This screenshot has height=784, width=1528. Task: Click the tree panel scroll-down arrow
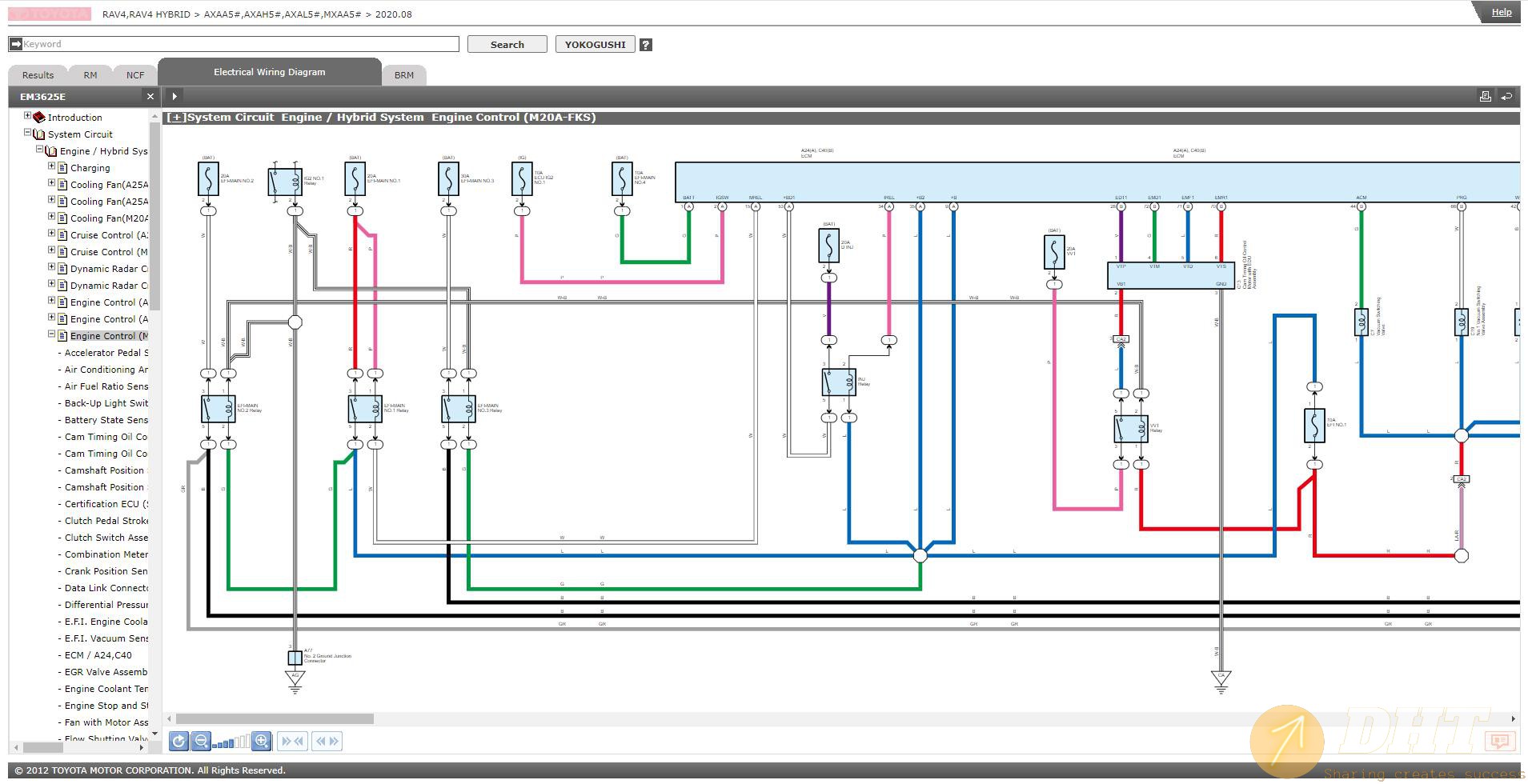(x=154, y=734)
